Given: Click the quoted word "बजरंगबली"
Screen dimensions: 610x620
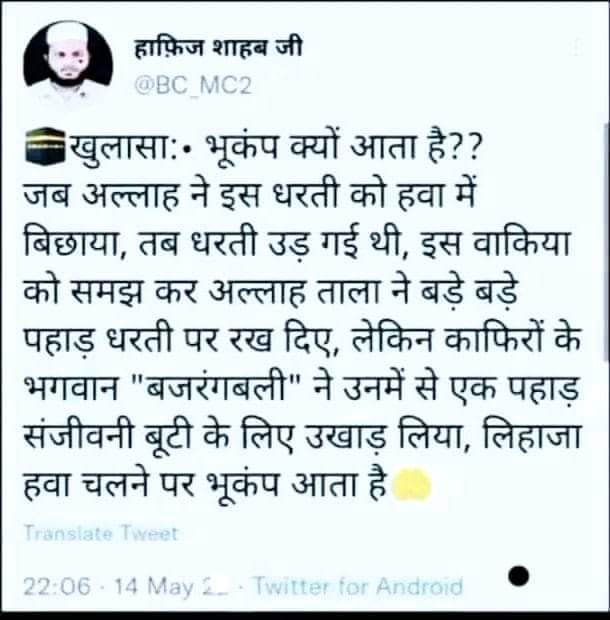Looking at the screenshot, I should (215, 388).
